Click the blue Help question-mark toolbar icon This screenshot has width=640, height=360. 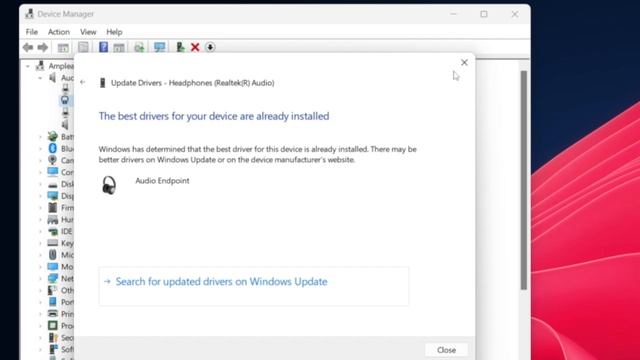(x=103, y=47)
